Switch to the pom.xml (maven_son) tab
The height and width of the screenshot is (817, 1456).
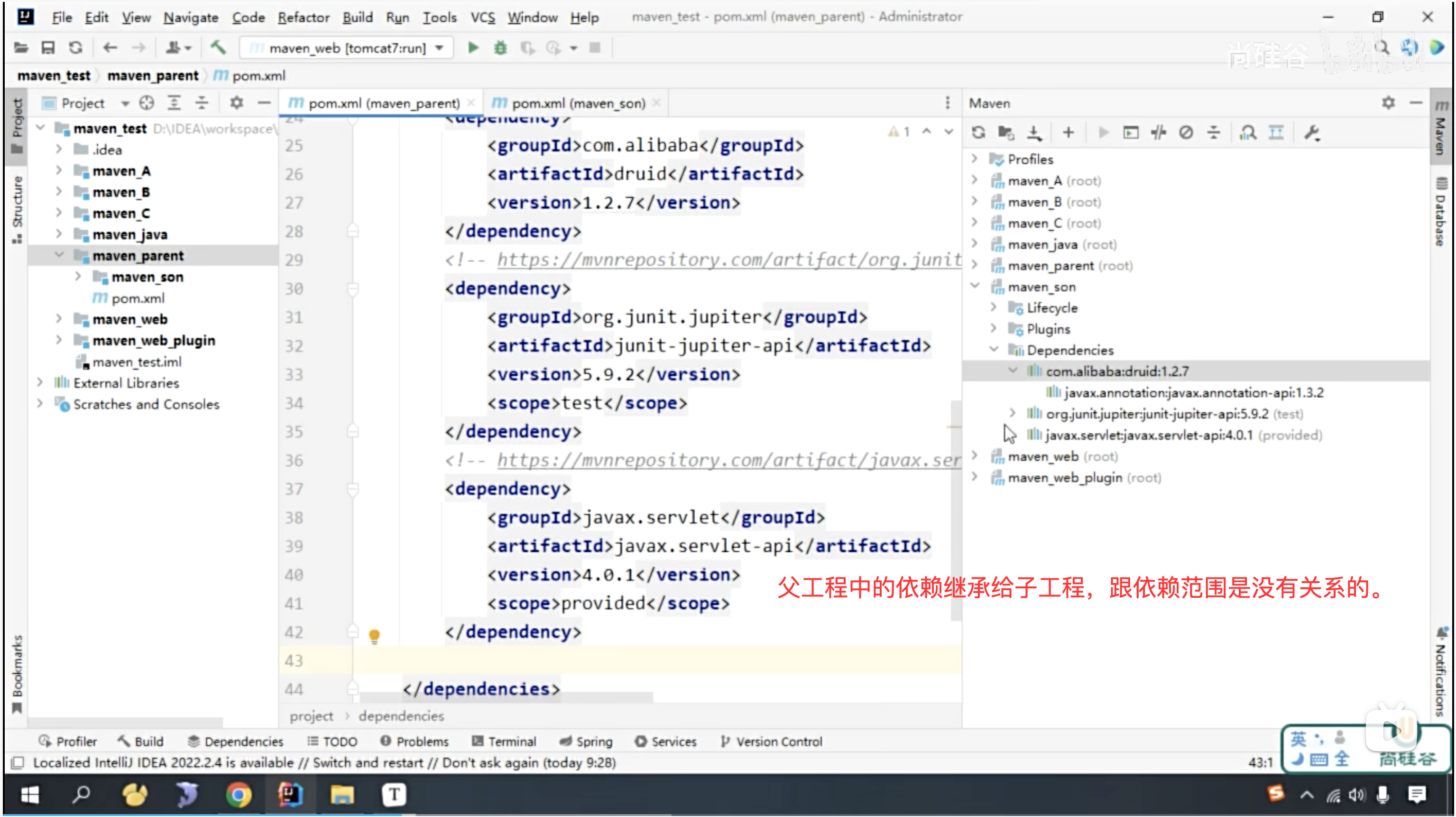[577, 103]
